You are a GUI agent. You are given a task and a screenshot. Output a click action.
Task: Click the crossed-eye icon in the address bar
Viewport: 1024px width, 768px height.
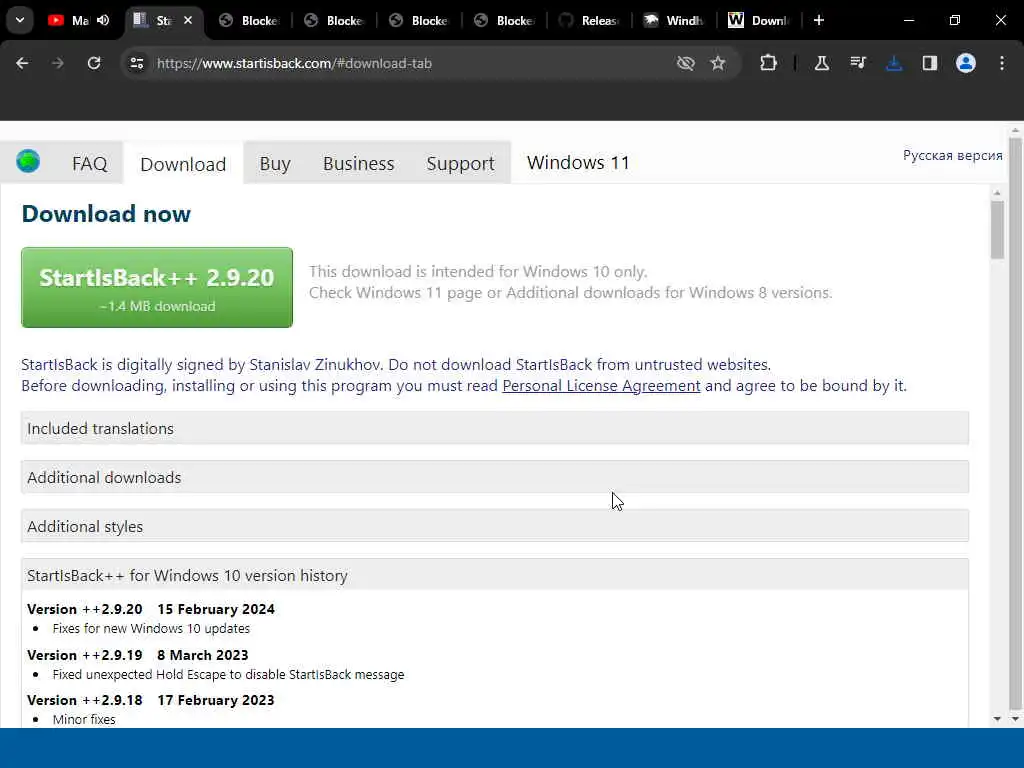click(685, 63)
